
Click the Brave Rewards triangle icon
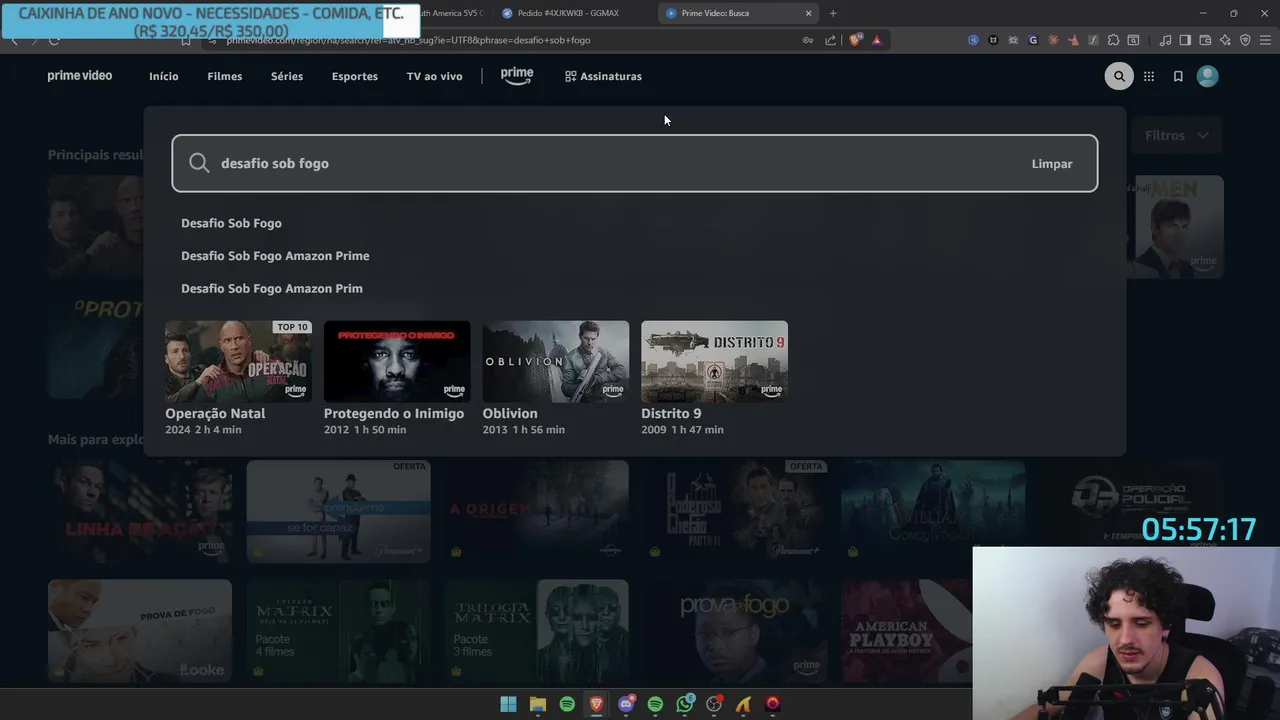tap(877, 40)
